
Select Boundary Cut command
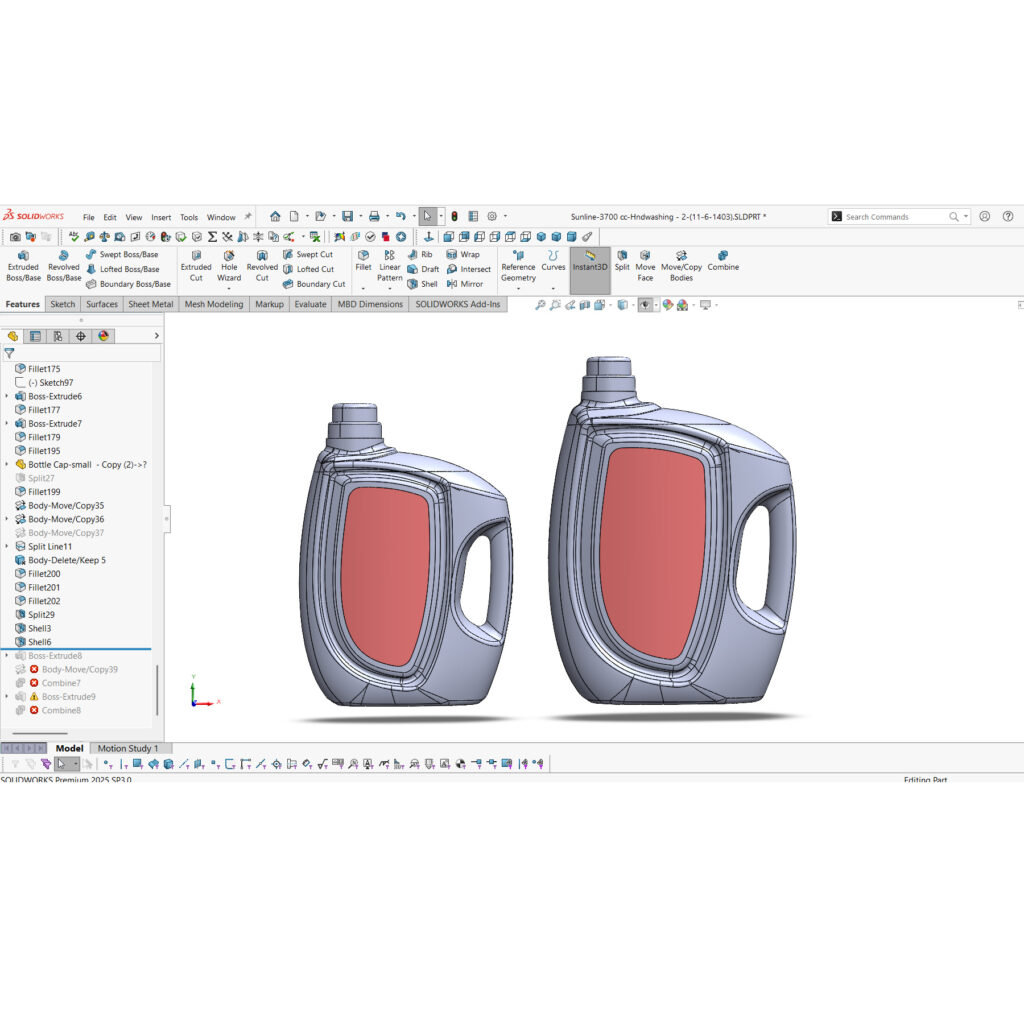pyautogui.click(x=314, y=284)
